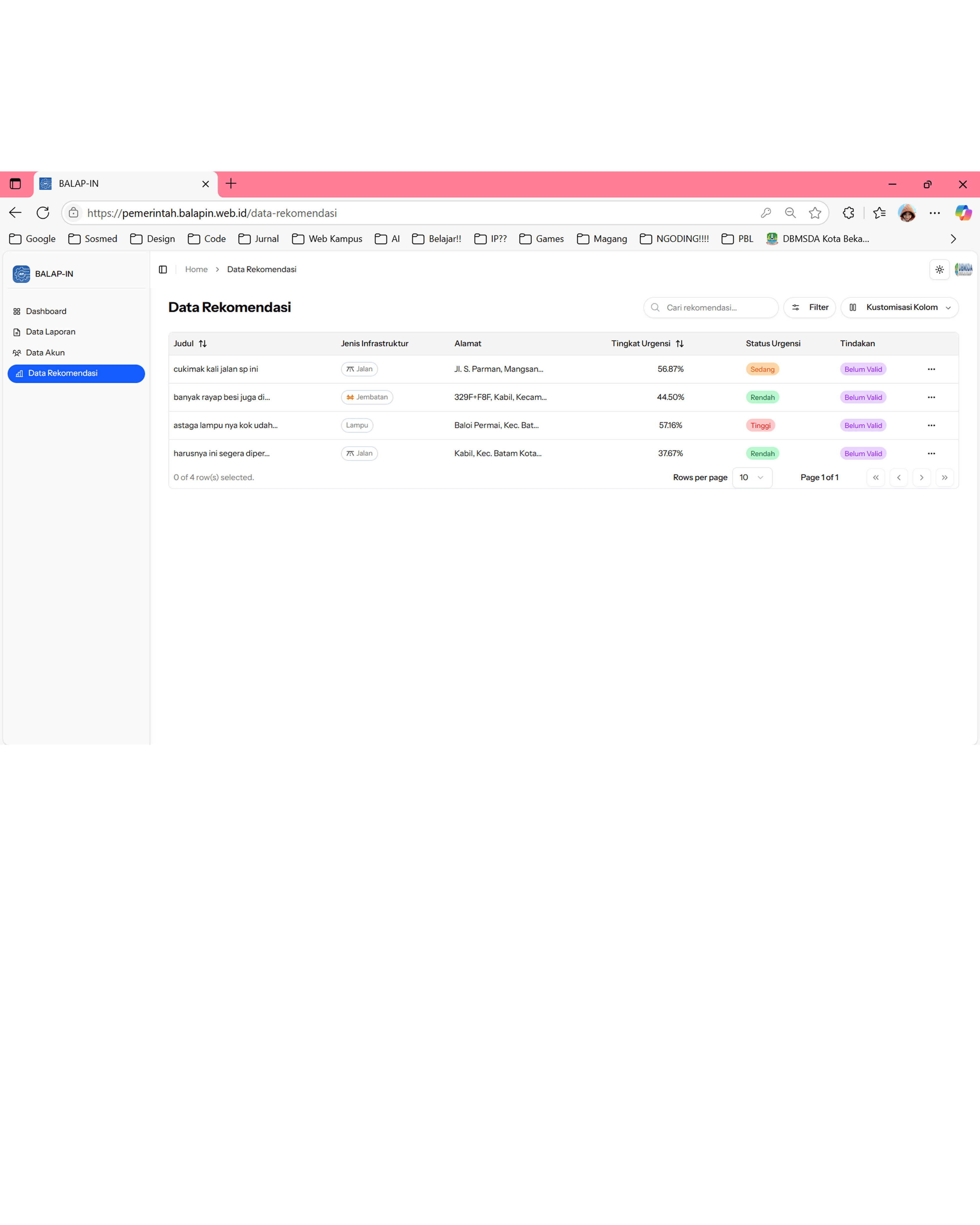Add page to favorites star icon

(x=815, y=213)
